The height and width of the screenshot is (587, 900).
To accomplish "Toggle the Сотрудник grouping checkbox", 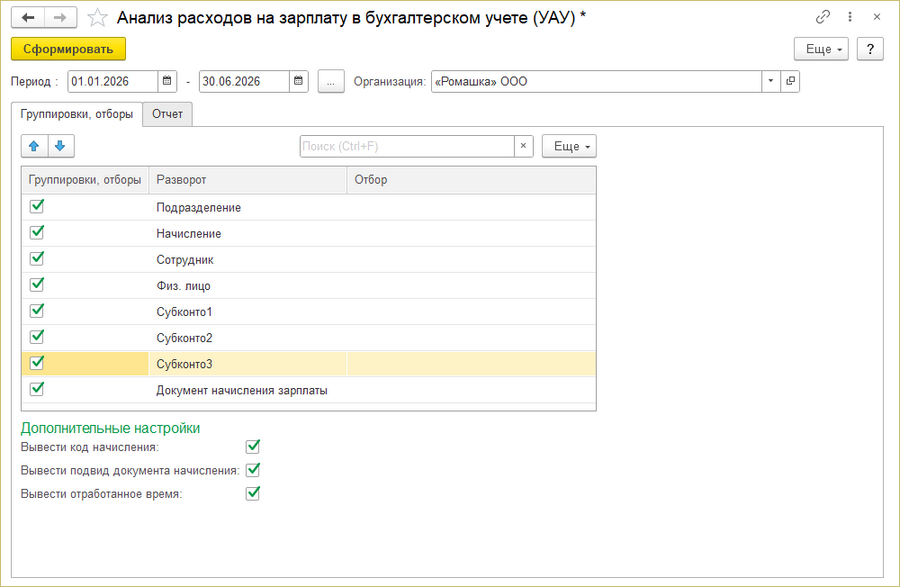I will pyautogui.click(x=37, y=258).
